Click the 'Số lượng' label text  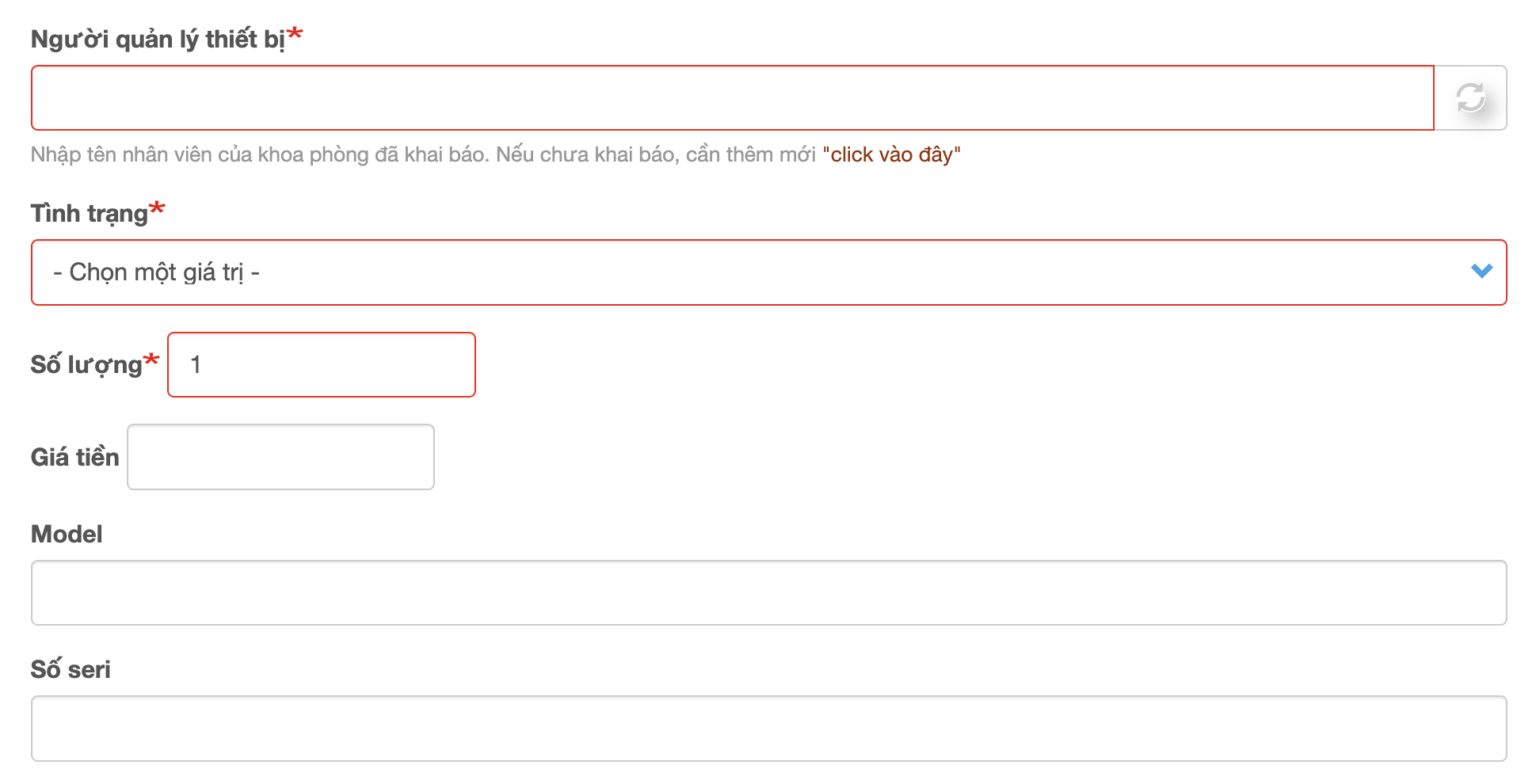tap(86, 365)
